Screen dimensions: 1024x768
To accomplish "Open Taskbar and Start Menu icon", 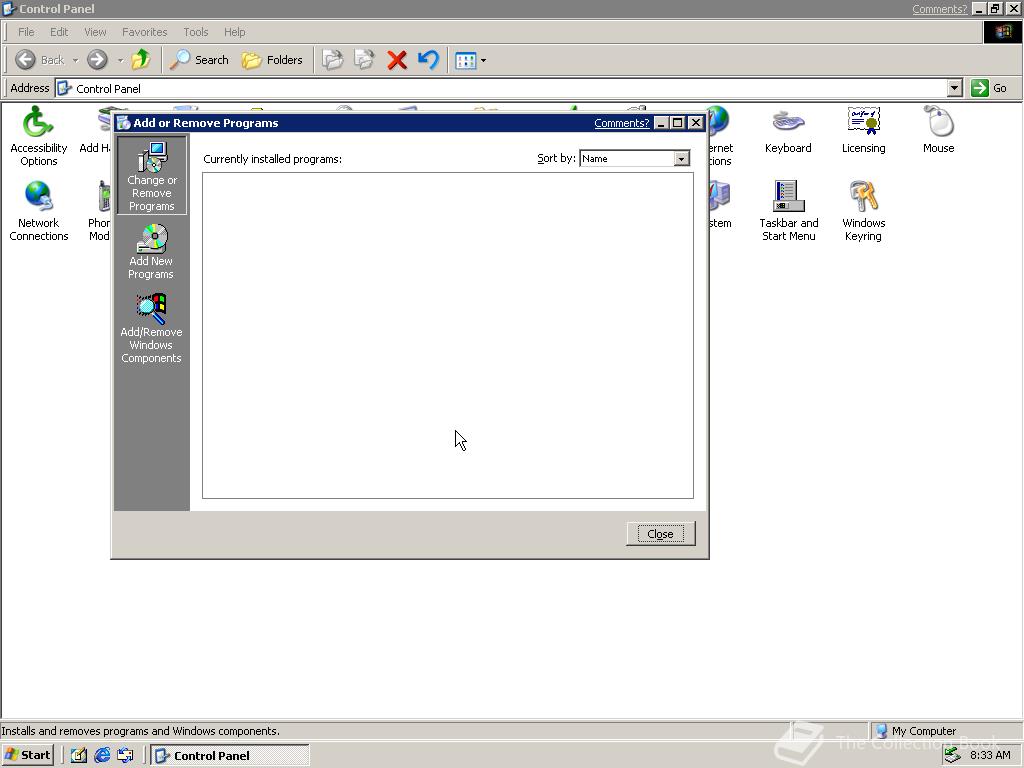I will click(x=788, y=210).
